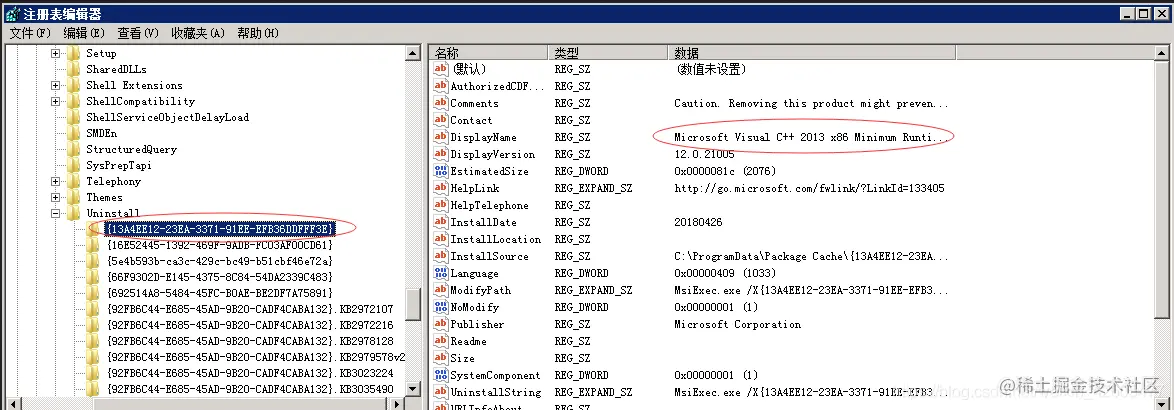The image size is (1174, 410).
Task: Click the HelpLink URL data cell
Action: [x=809, y=188]
